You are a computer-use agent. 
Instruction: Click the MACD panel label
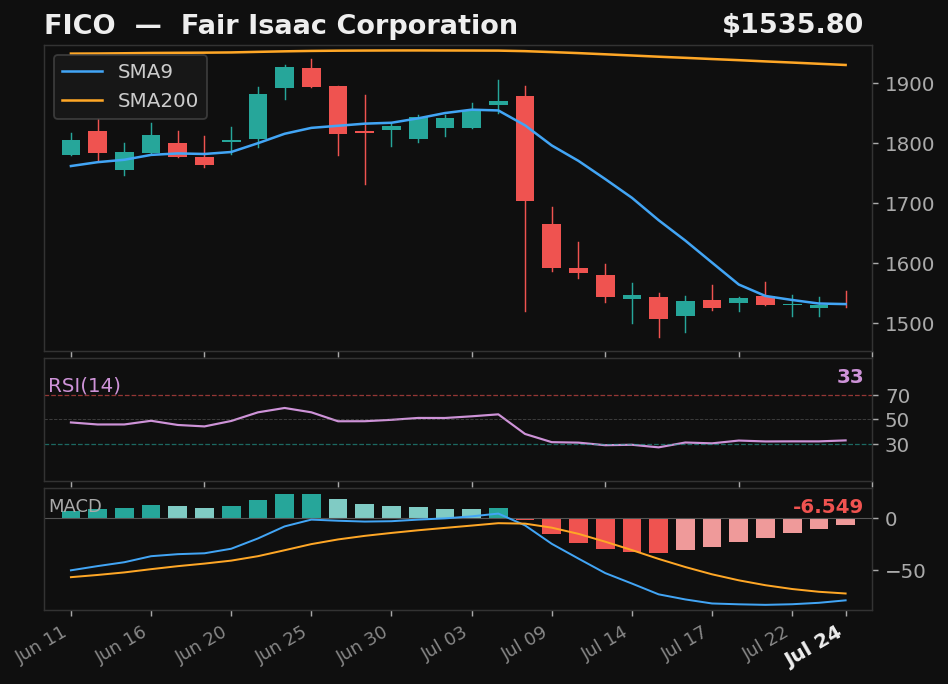pyautogui.click(x=75, y=506)
